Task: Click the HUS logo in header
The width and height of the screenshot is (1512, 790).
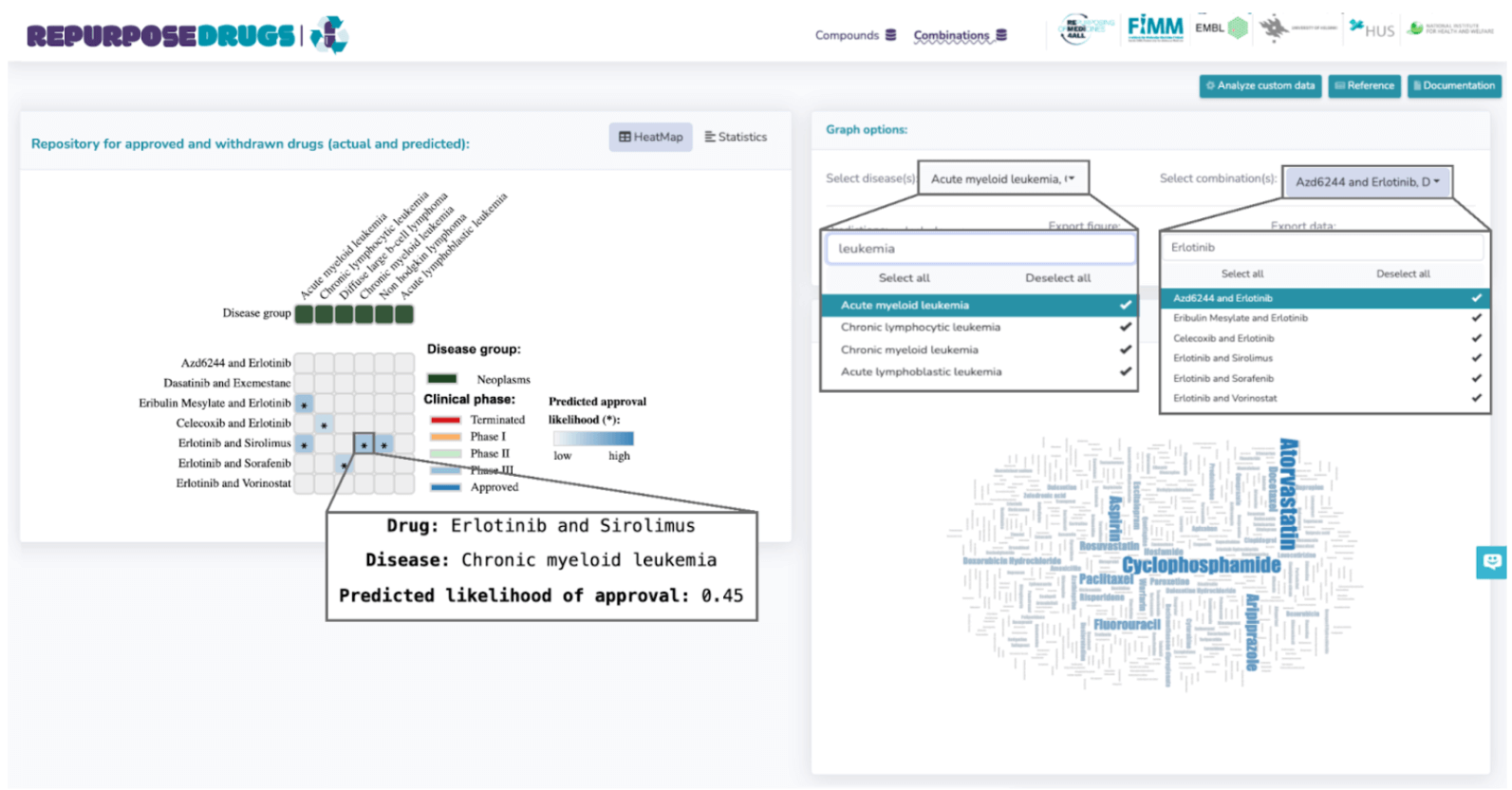Action: pos(1372,29)
